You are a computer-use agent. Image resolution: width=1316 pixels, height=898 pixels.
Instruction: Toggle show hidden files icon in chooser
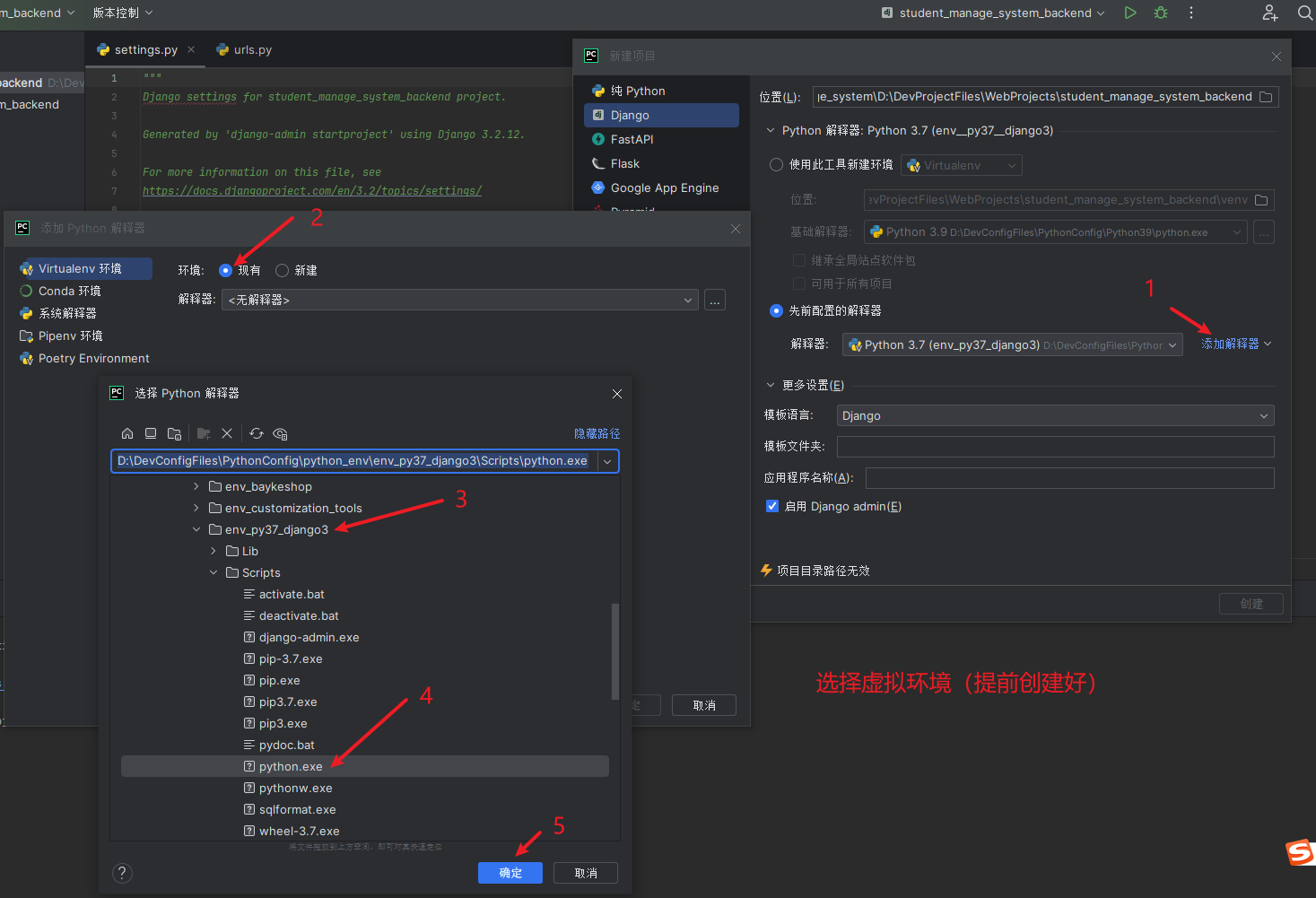point(280,433)
